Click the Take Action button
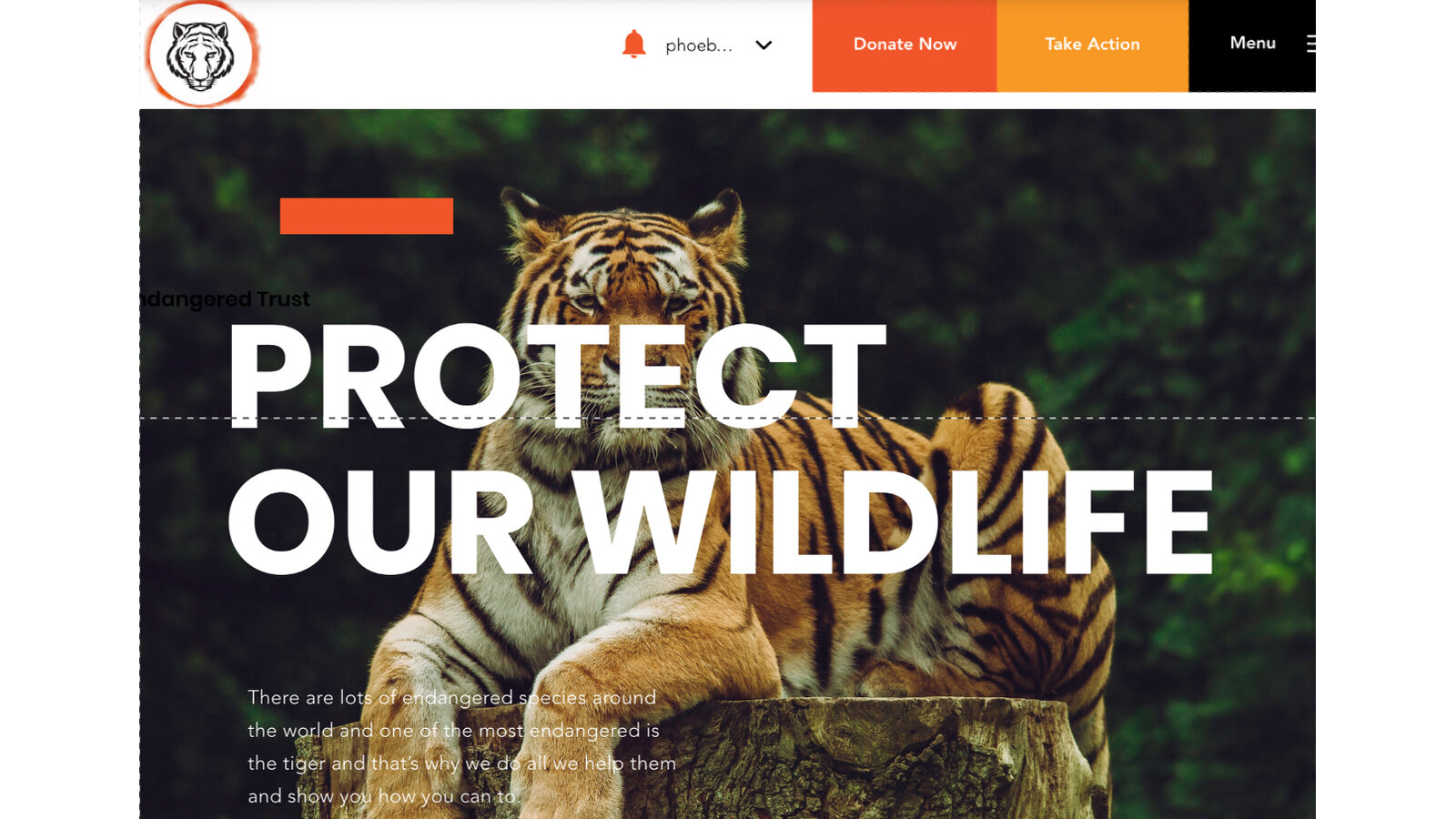The image size is (1456, 819). [x=1092, y=45]
